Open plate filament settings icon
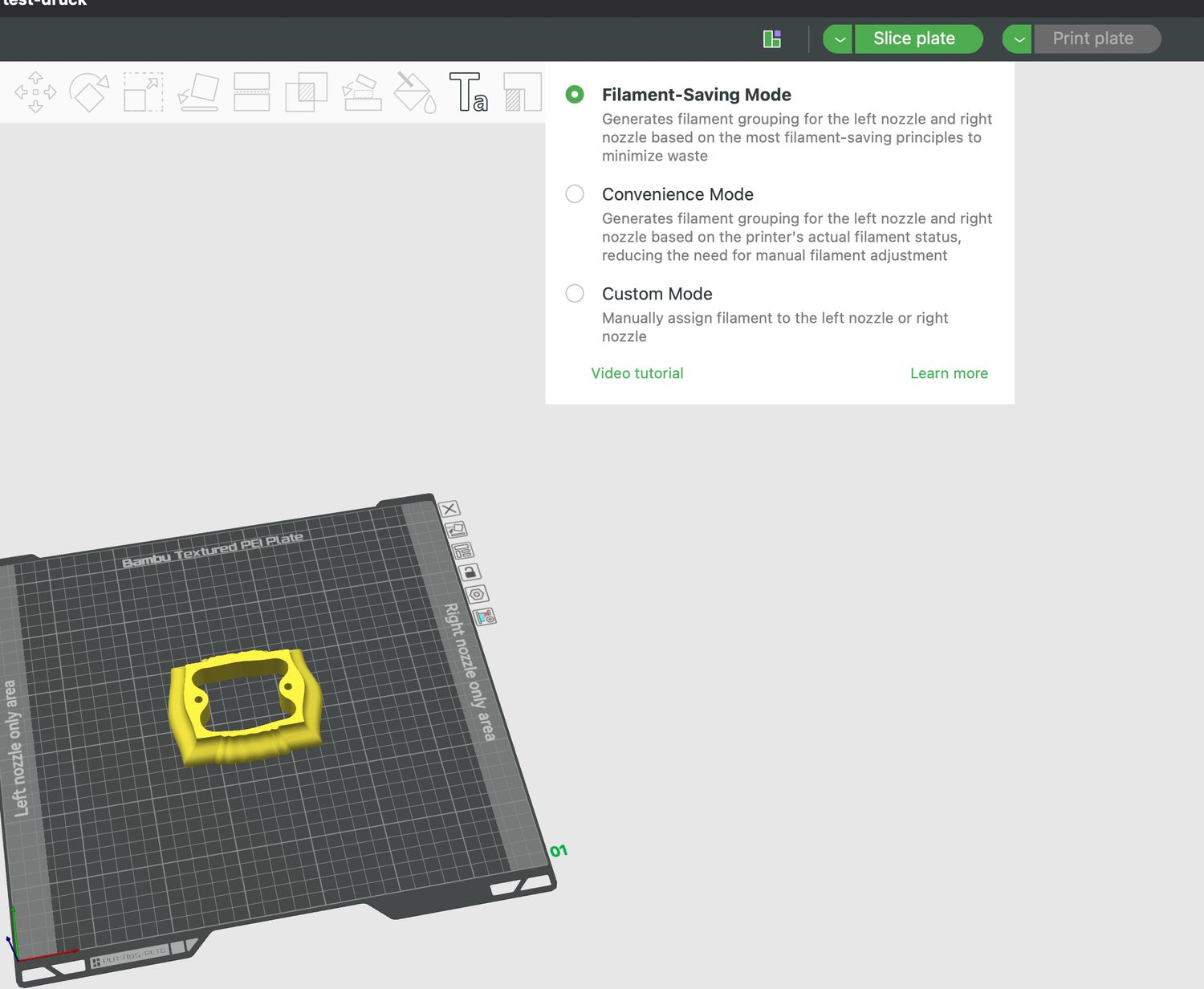Viewport: 1204px width, 989px height. tap(485, 617)
